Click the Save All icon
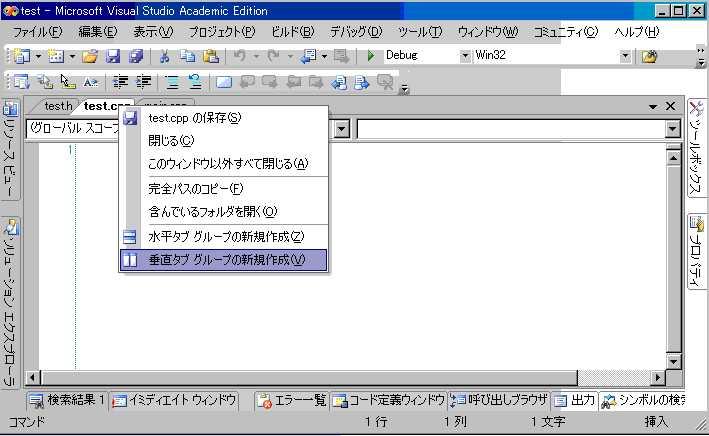This screenshot has width=709, height=436. [x=135, y=56]
